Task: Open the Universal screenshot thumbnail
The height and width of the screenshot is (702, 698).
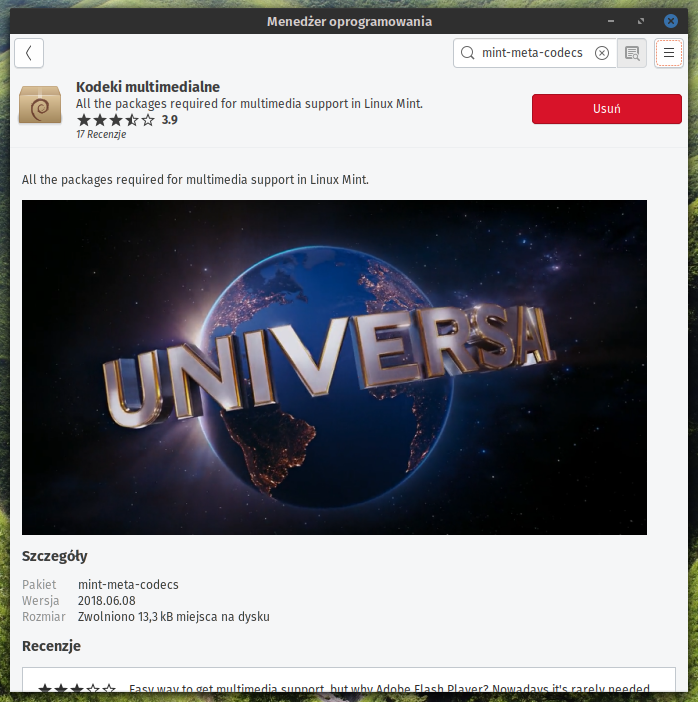Action: coord(334,367)
